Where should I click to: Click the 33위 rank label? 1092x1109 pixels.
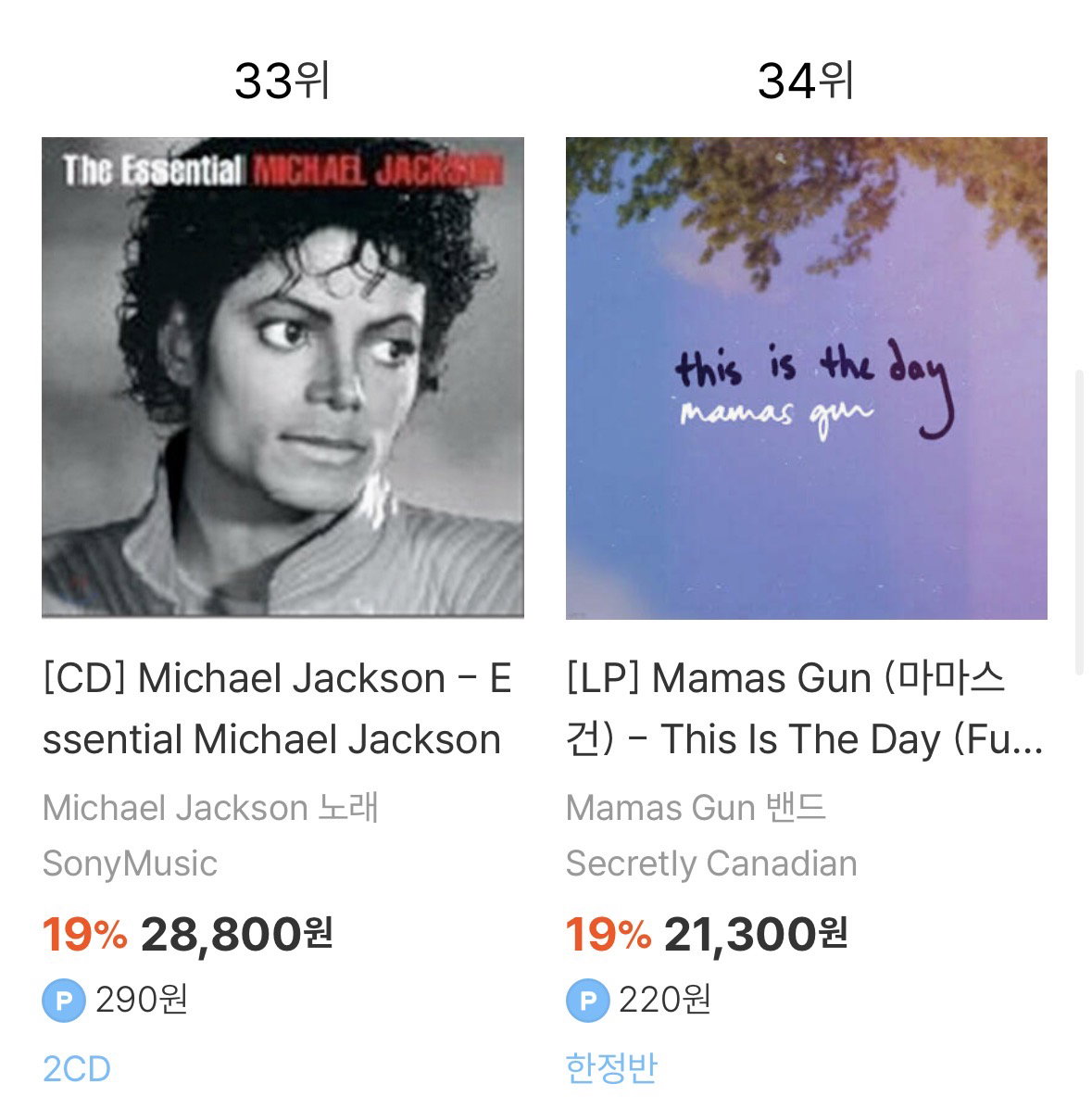pos(282,81)
